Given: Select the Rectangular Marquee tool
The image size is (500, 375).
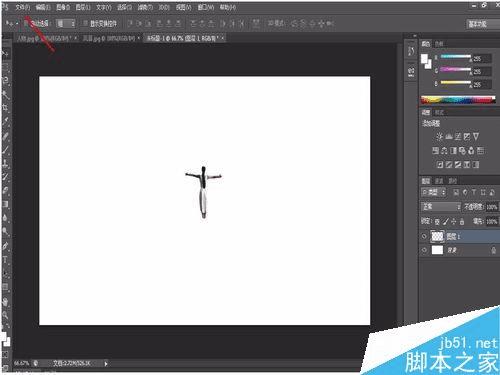Looking at the screenshot, I should click(5, 68).
